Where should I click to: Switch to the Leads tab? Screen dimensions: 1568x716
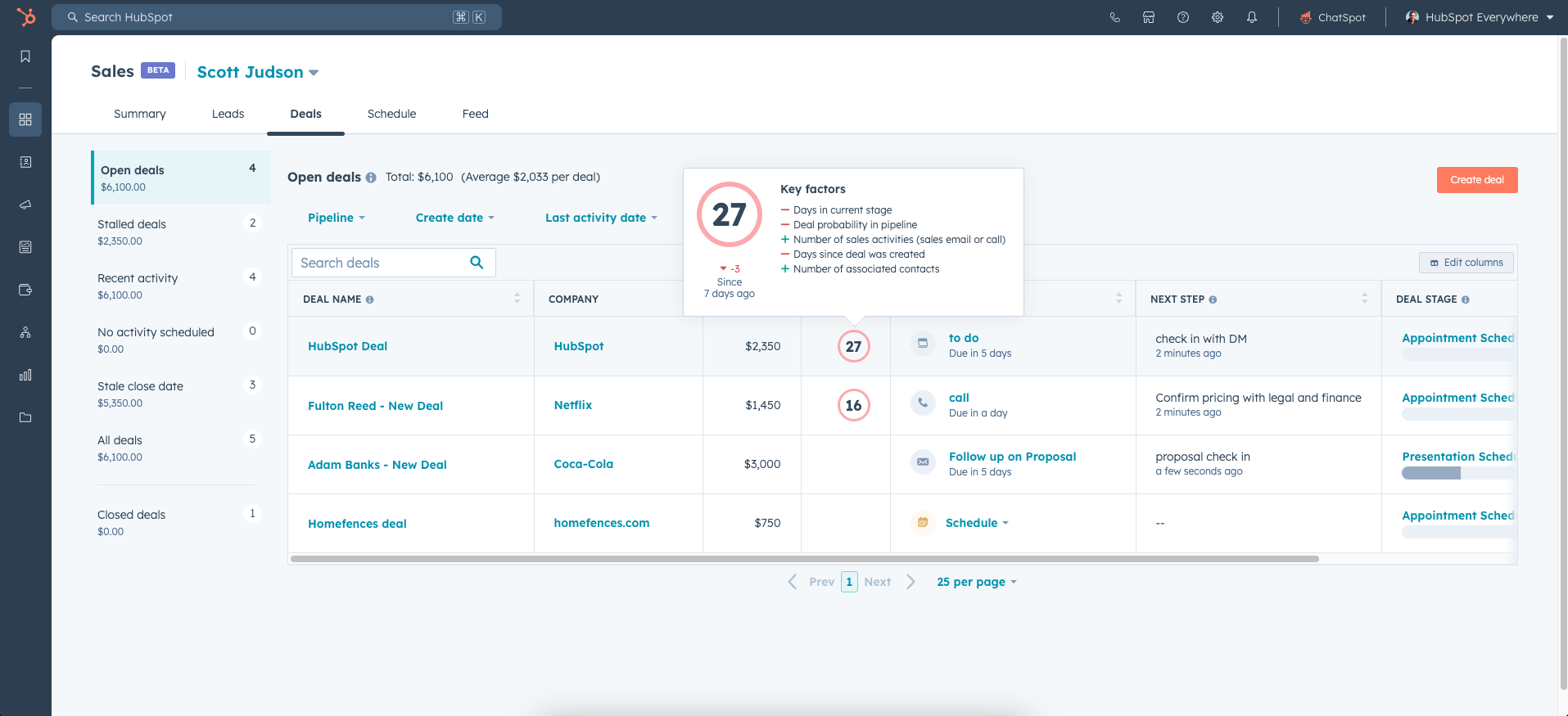[228, 114]
